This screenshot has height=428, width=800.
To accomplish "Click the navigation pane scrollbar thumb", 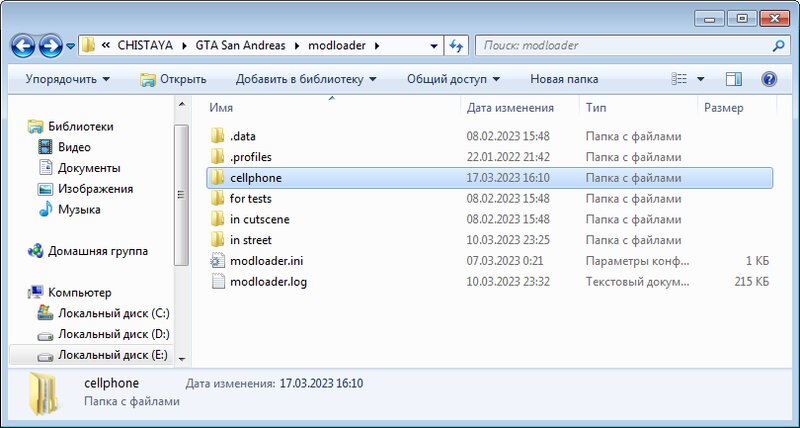I will 182,195.
